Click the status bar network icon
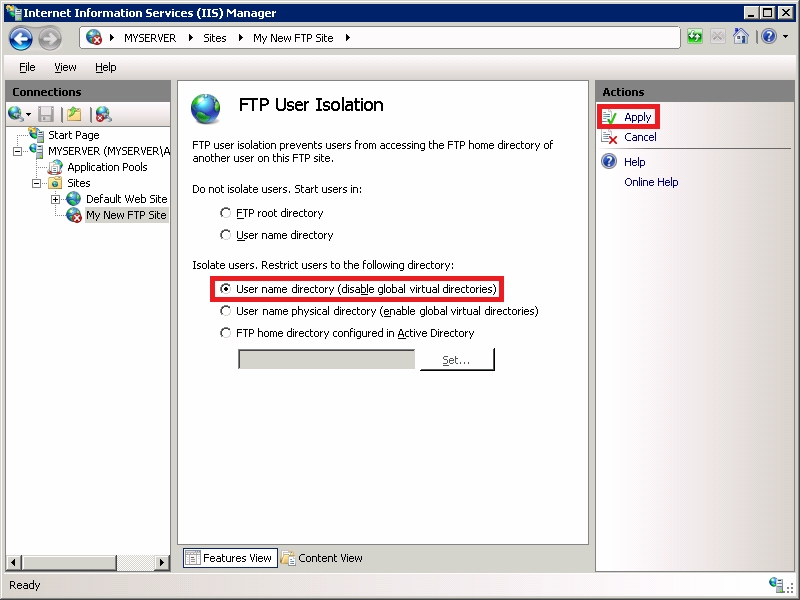 pyautogui.click(x=776, y=584)
